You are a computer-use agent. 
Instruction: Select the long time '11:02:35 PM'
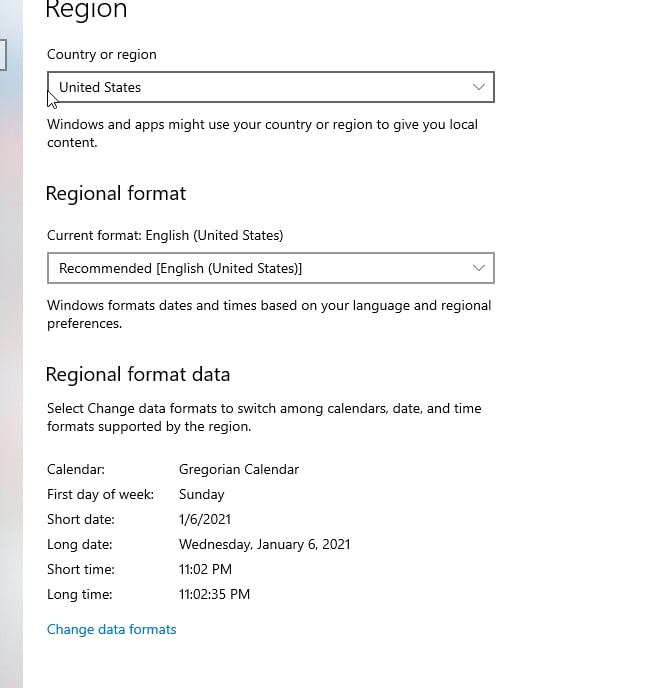click(214, 594)
